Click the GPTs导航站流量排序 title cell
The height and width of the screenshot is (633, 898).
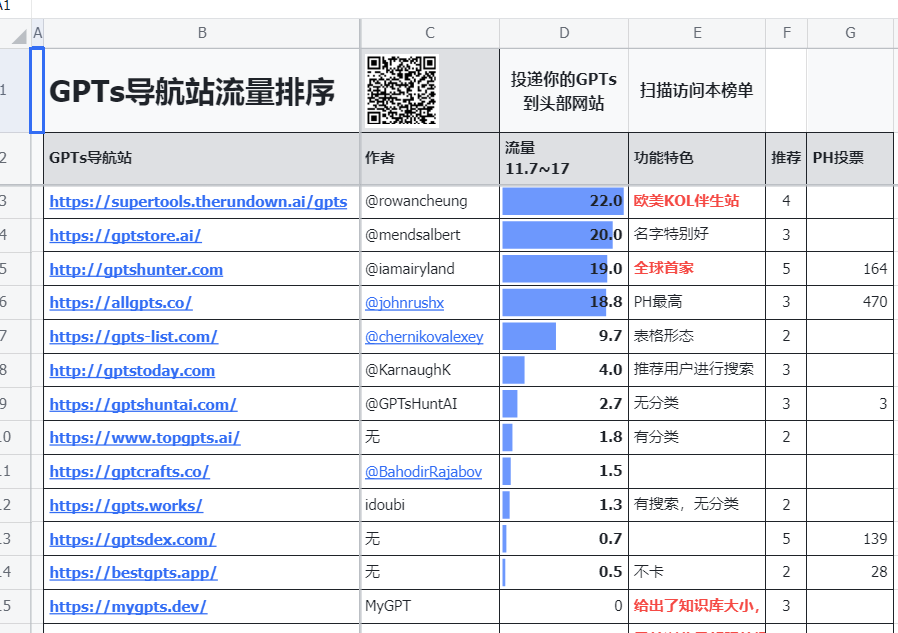click(192, 92)
